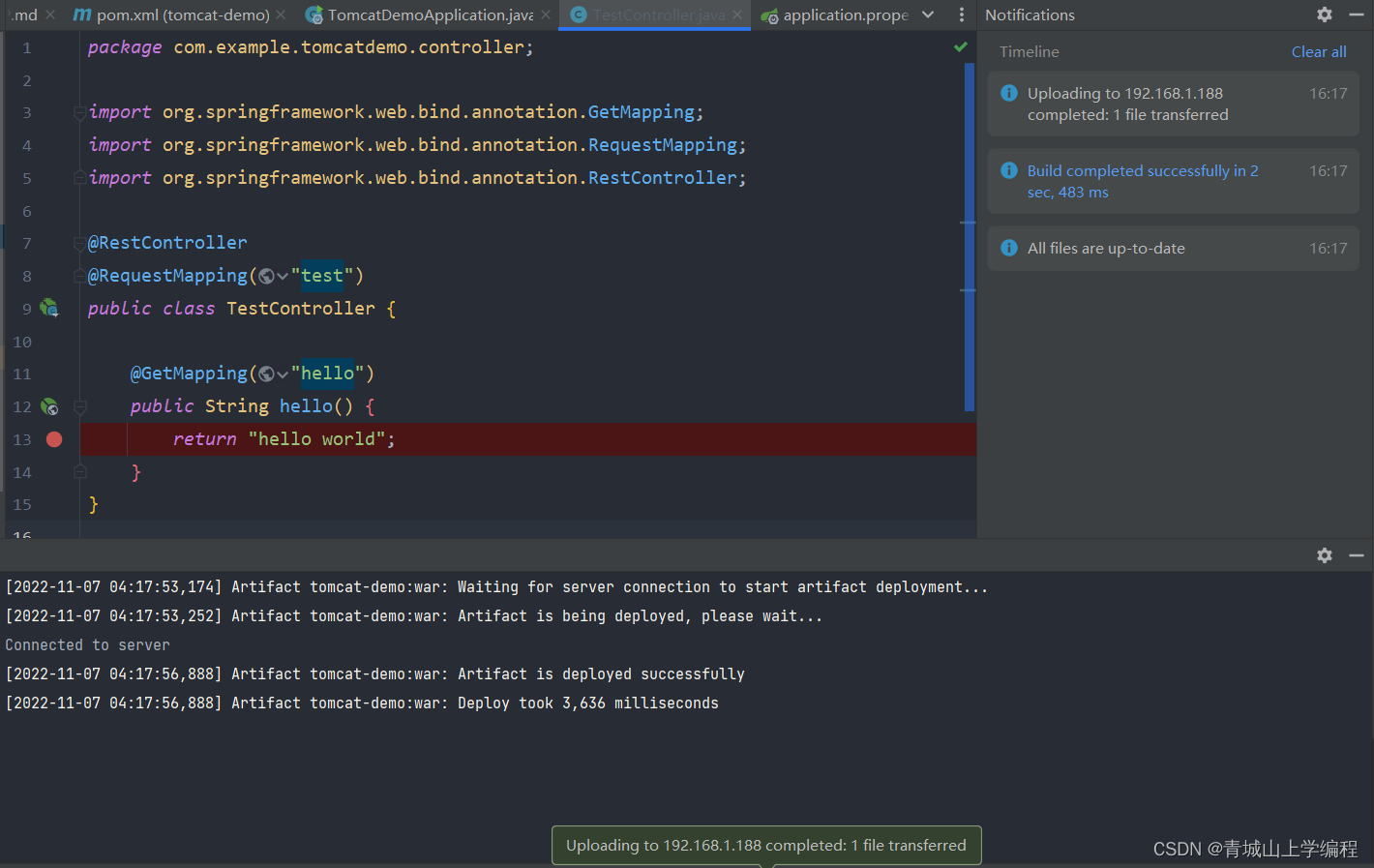The width and height of the screenshot is (1374, 868).
Task: Expand URL dropdown arrow beside "hello"
Action: click(x=283, y=374)
